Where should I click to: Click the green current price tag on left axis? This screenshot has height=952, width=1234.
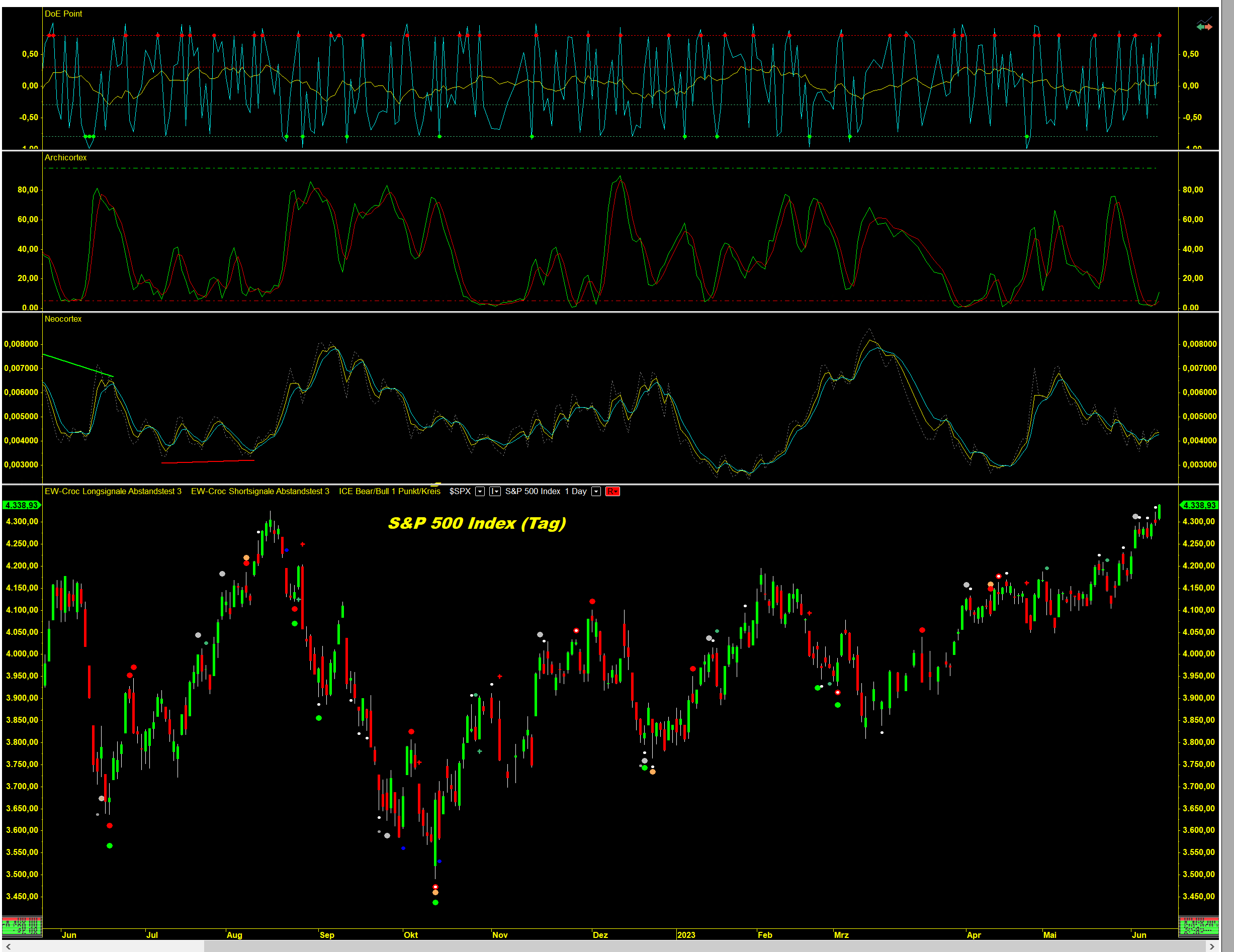pos(22,505)
